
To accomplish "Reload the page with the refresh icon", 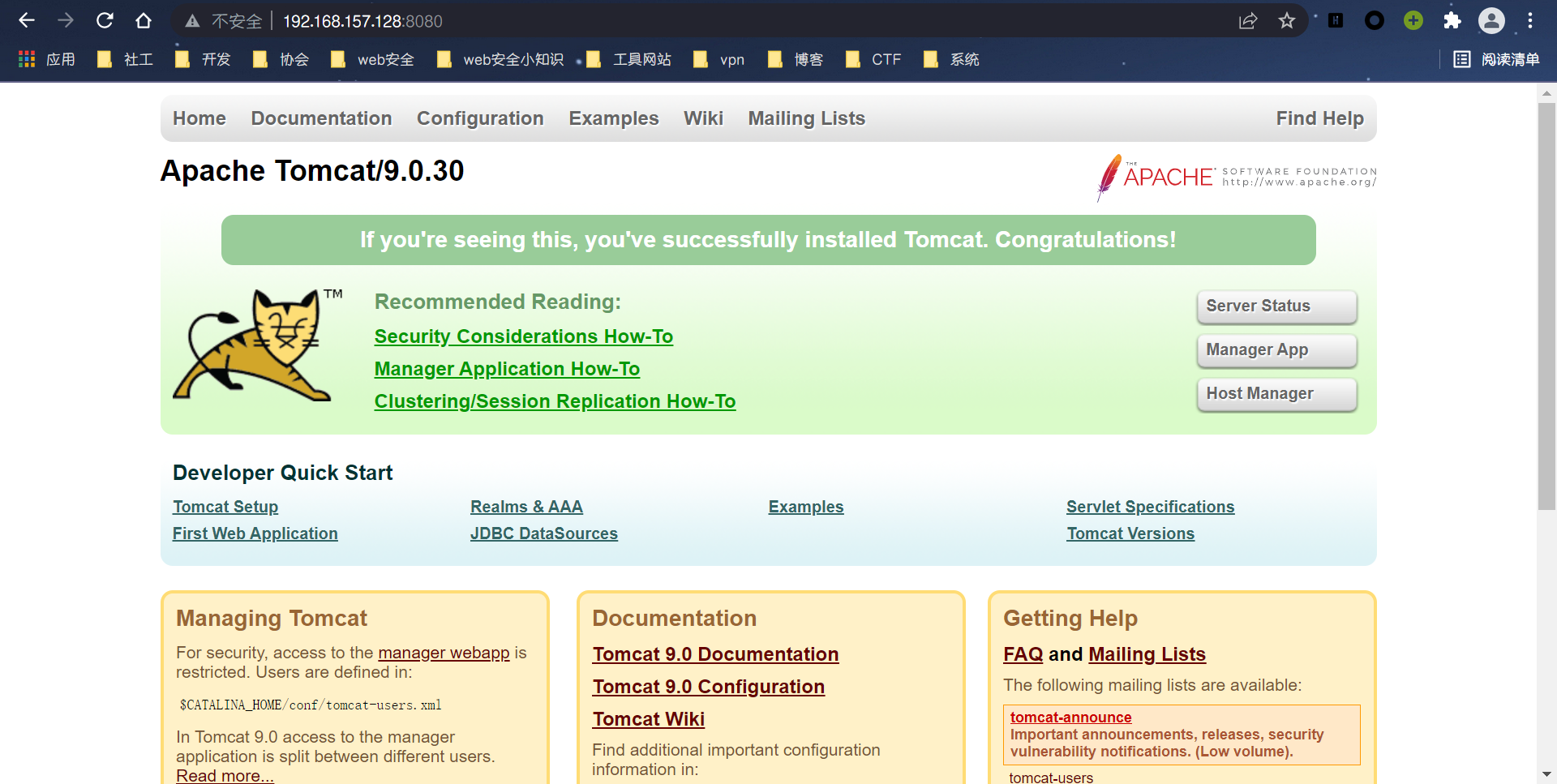I will 105,20.
